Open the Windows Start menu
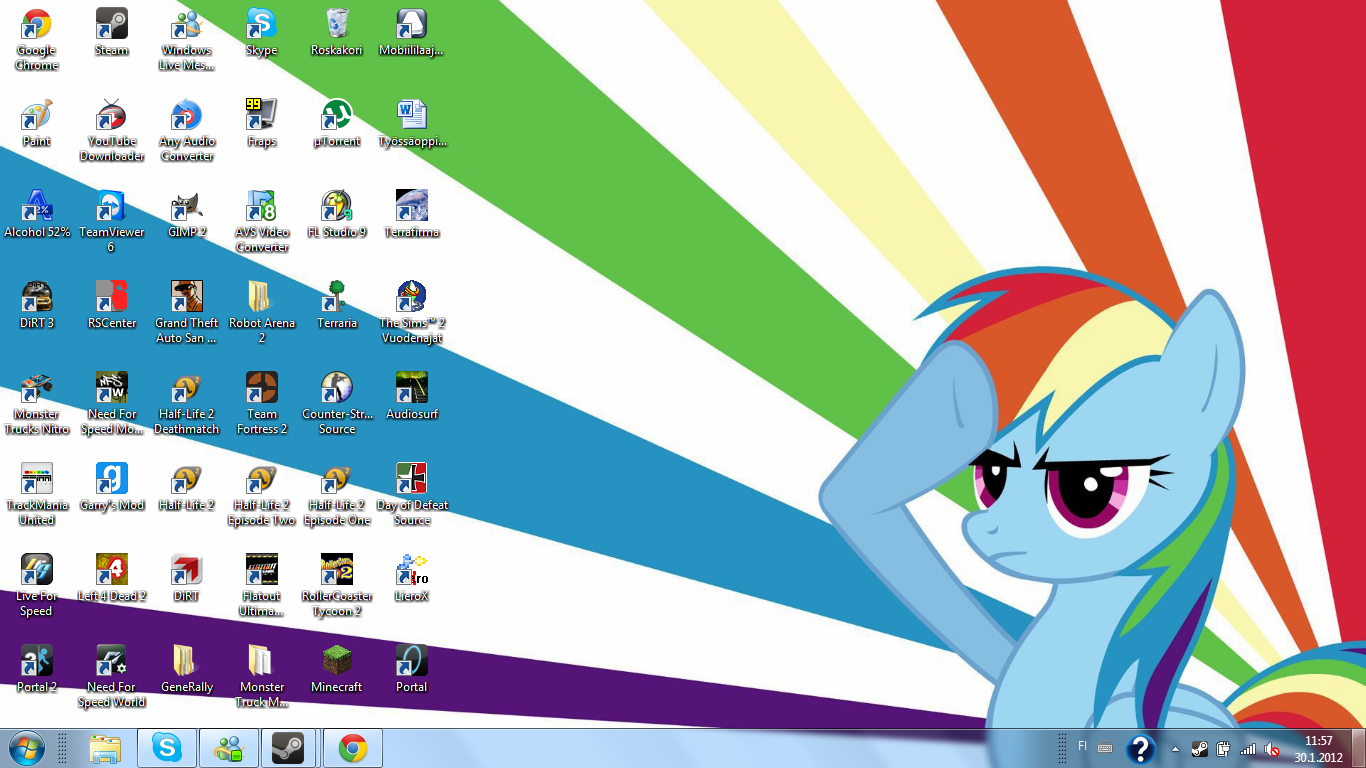This screenshot has height=768, width=1366. click(x=26, y=747)
